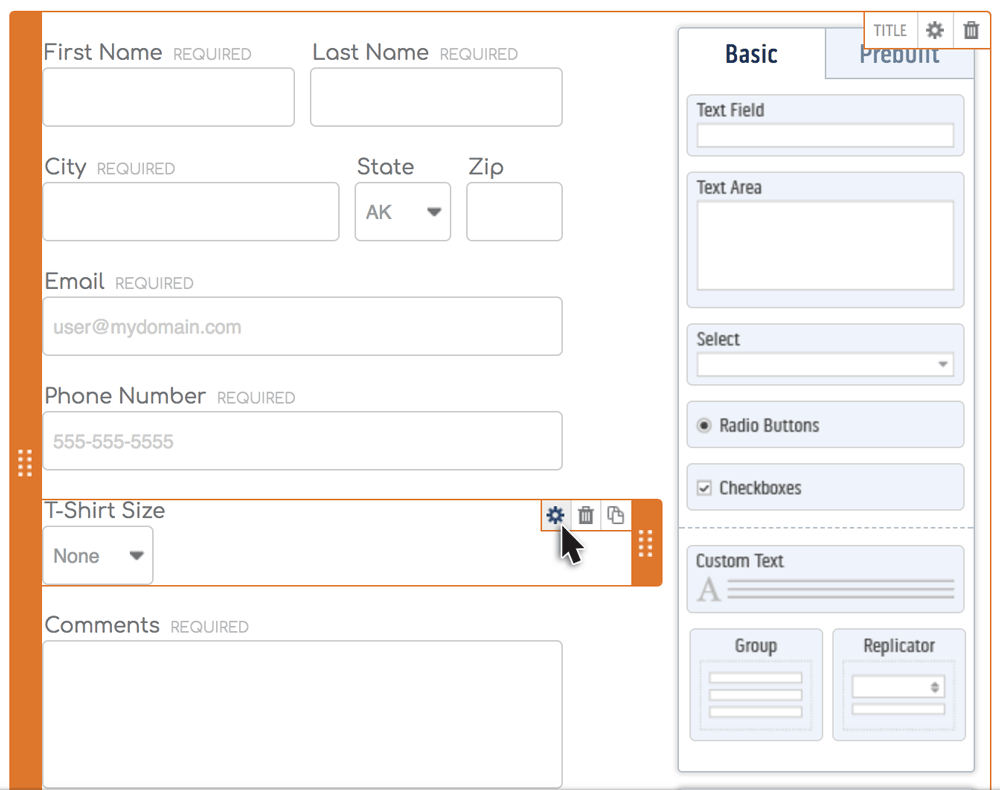Viewport: 1000px width, 790px height.
Task: Open the form settings gear at the top
Action: pyautogui.click(x=934, y=30)
